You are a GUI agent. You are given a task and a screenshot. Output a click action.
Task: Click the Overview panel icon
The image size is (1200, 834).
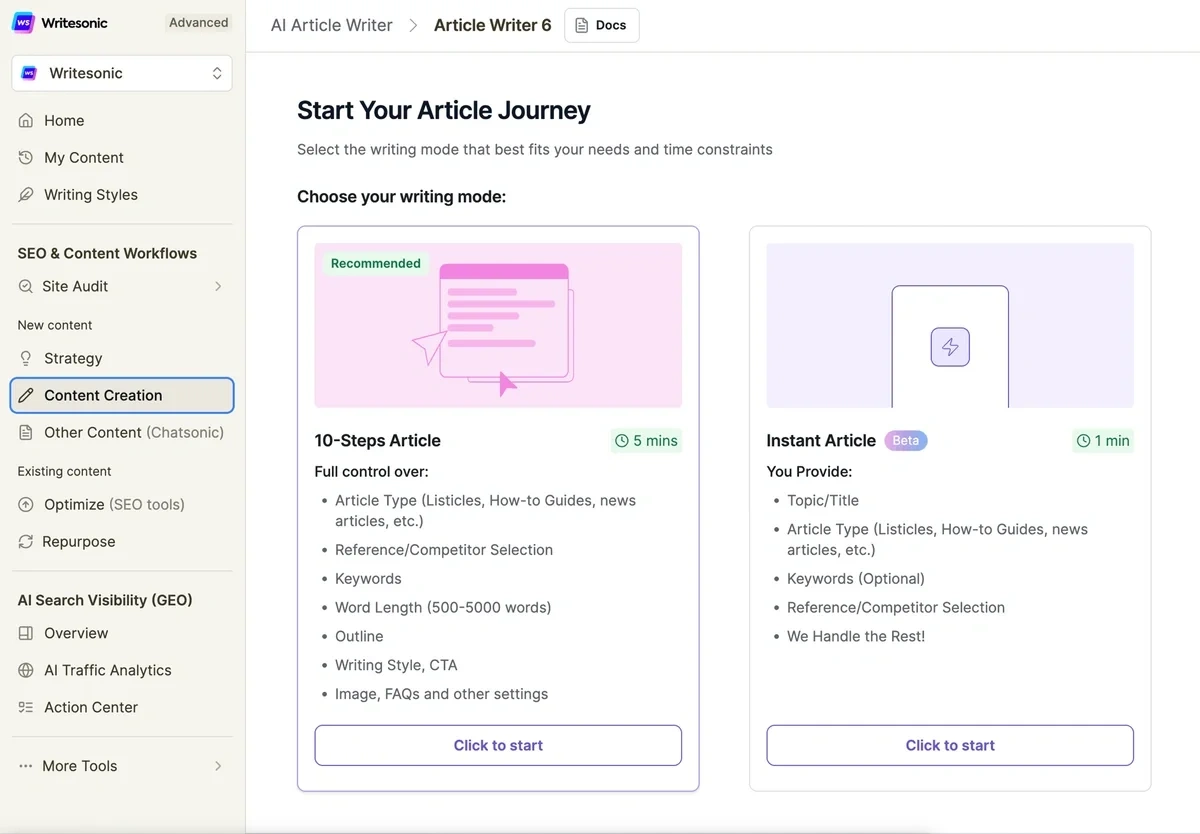[26, 633]
